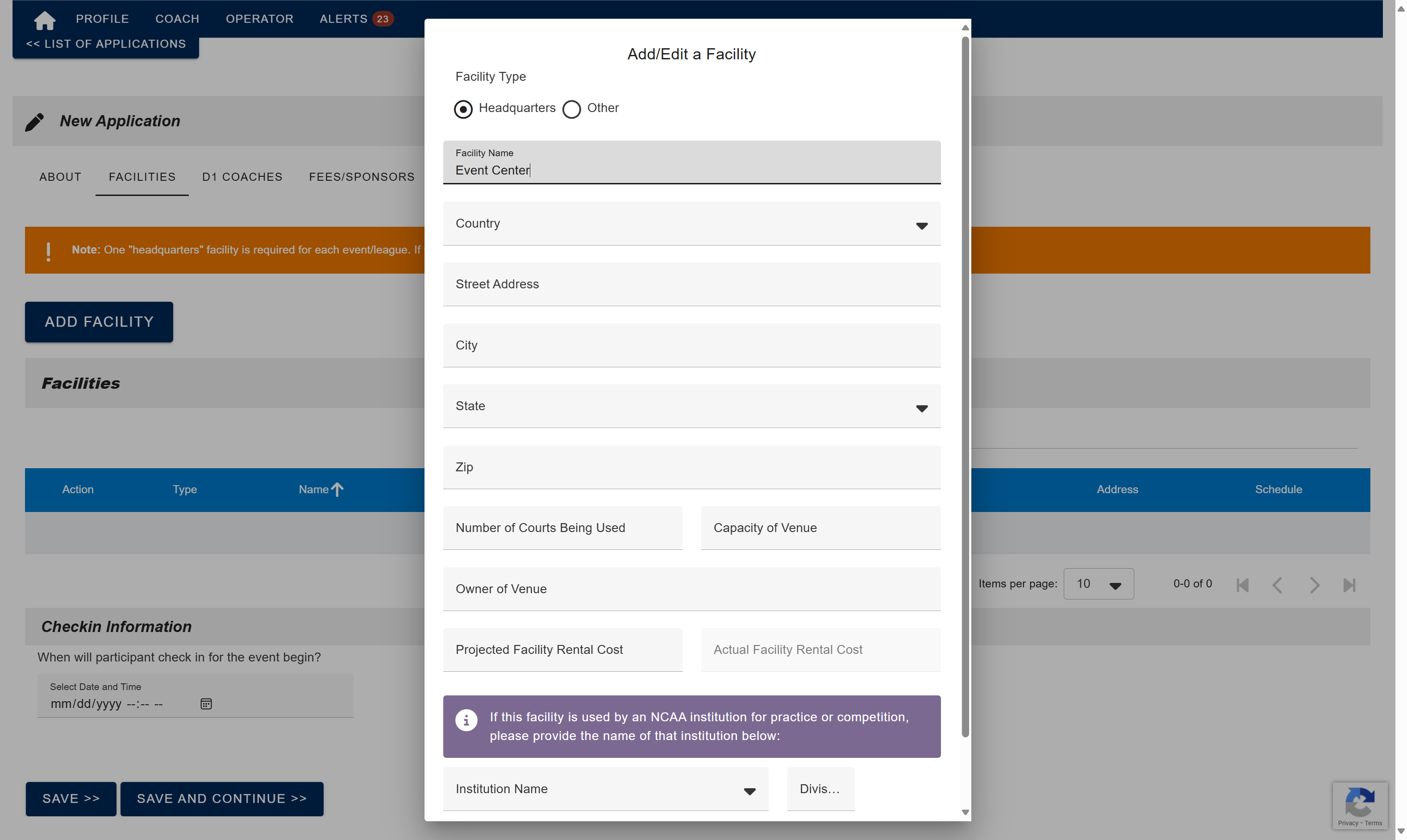
Task: Click the Number of Courts Being Used field
Action: 562,528
